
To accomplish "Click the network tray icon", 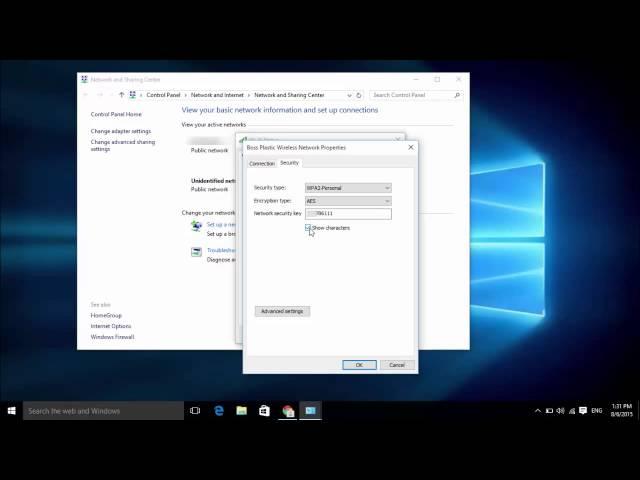I will pos(572,411).
